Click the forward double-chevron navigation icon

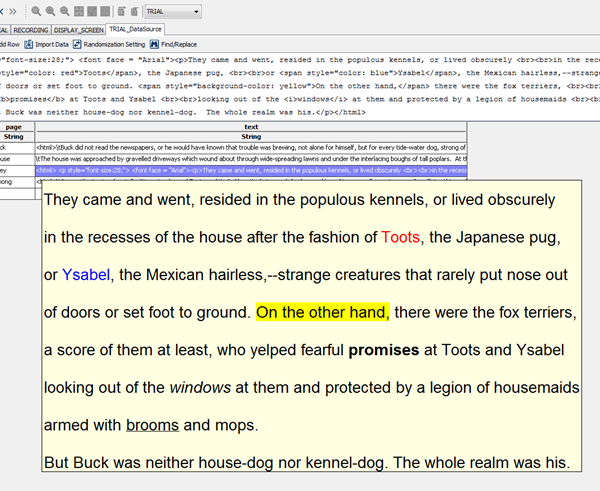click(x=13, y=11)
